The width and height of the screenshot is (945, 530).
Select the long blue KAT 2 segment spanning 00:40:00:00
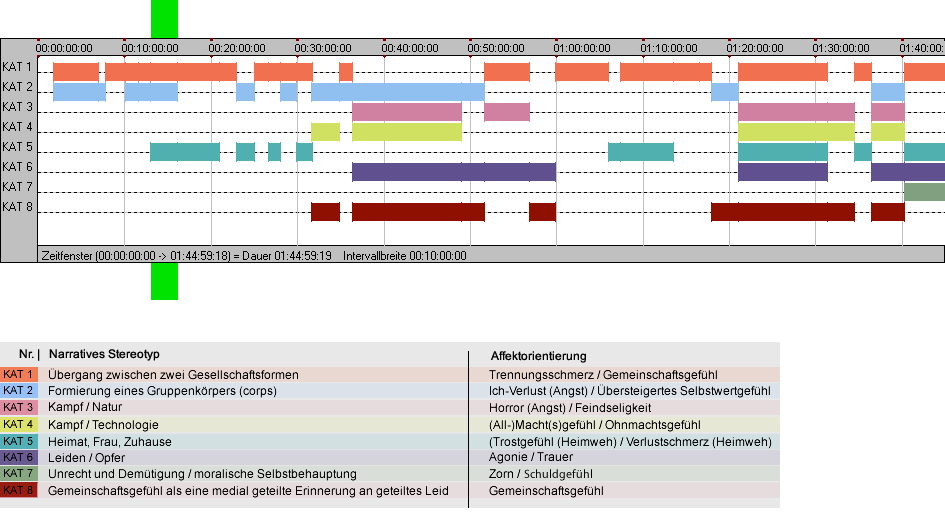(398, 92)
